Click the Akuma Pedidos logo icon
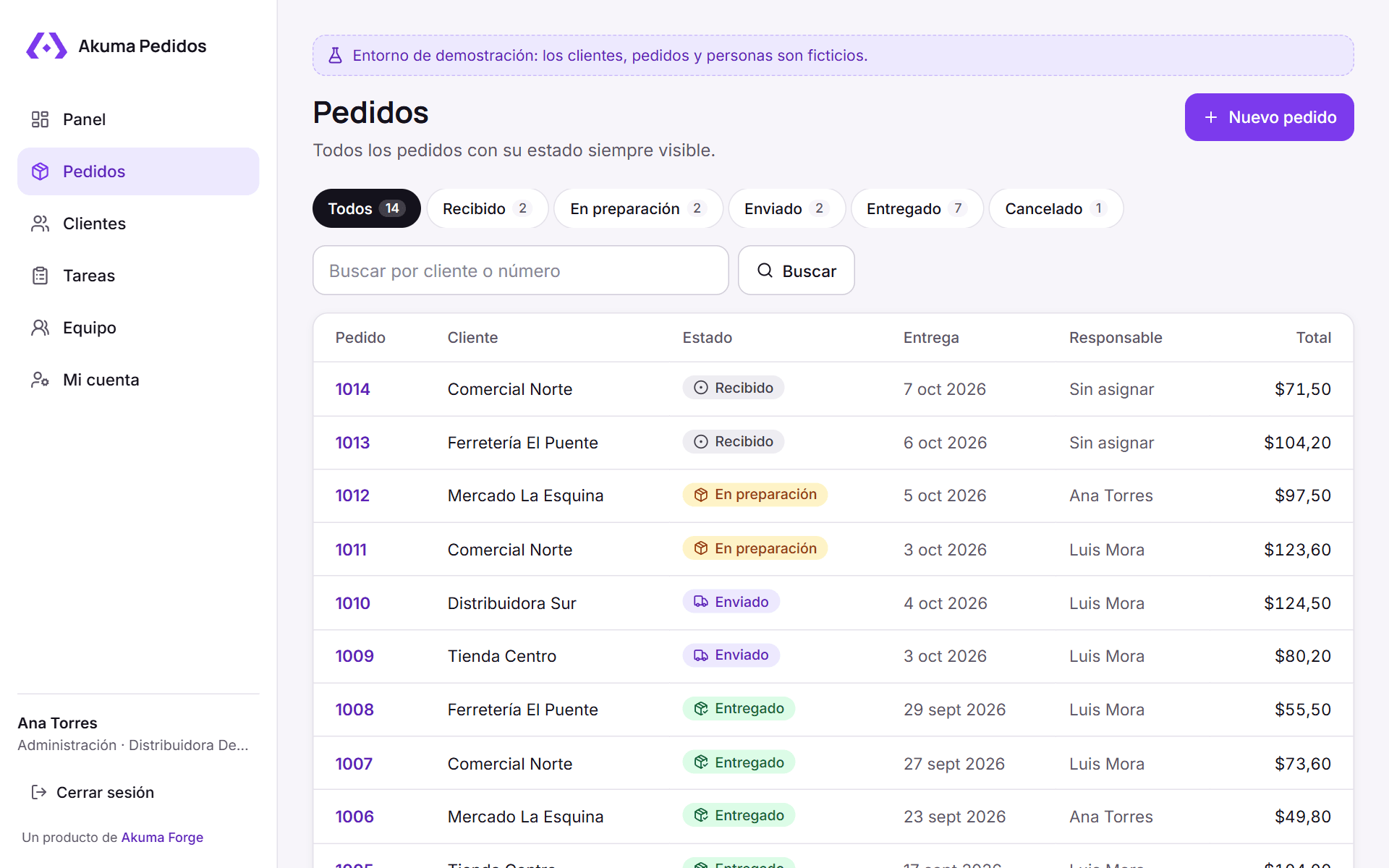This screenshot has width=1389, height=868. tap(46, 46)
